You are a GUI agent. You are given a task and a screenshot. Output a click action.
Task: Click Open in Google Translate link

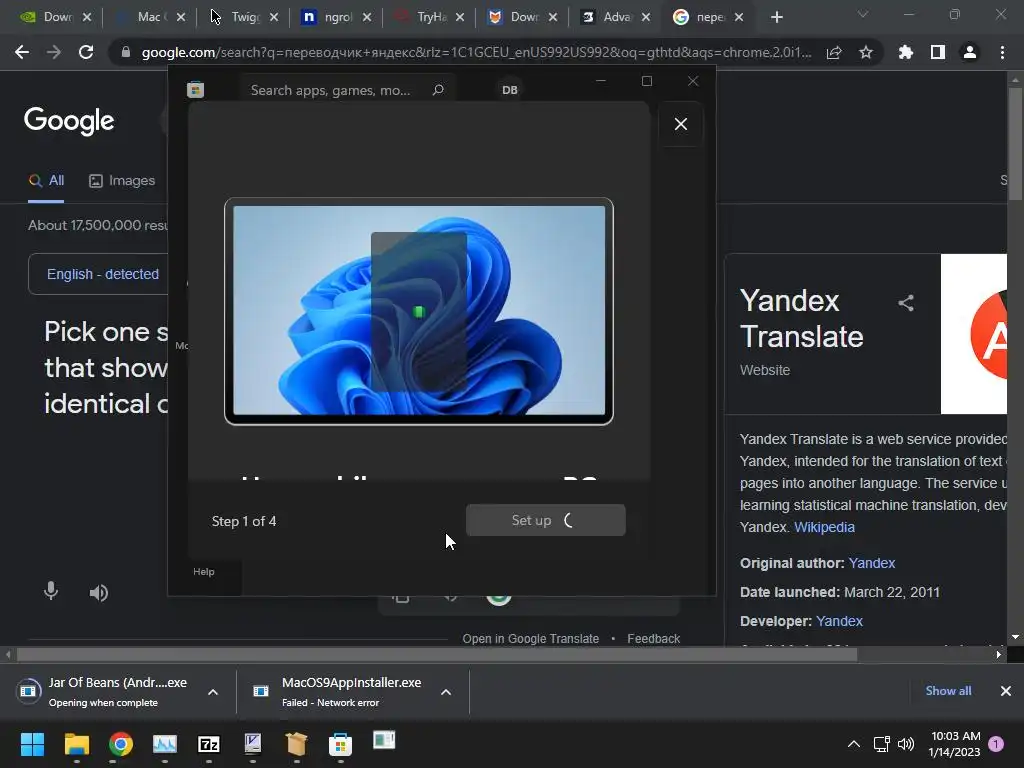click(x=530, y=639)
